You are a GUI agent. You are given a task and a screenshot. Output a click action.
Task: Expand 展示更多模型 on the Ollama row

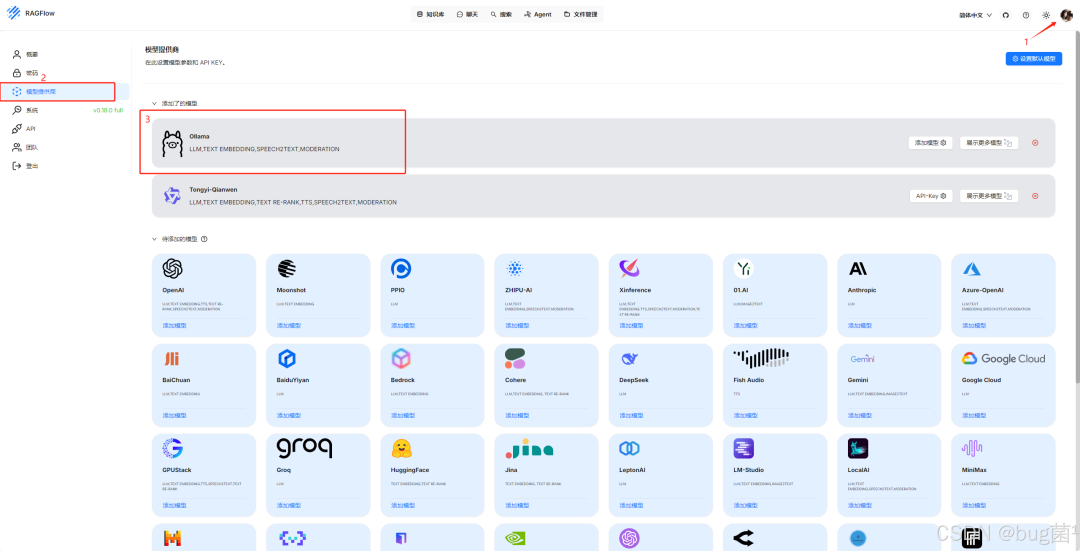(x=988, y=143)
